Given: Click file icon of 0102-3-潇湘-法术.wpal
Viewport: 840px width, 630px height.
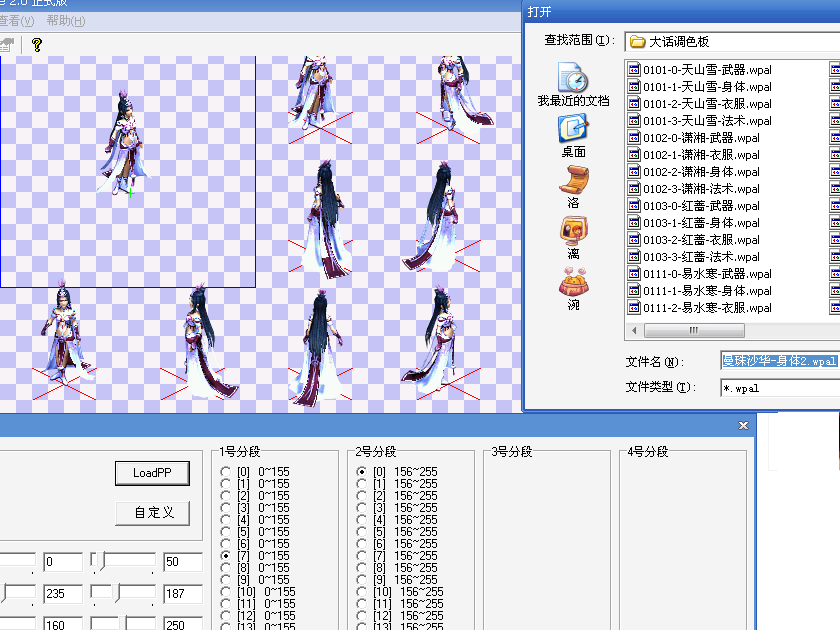Looking at the screenshot, I should 634,189.
